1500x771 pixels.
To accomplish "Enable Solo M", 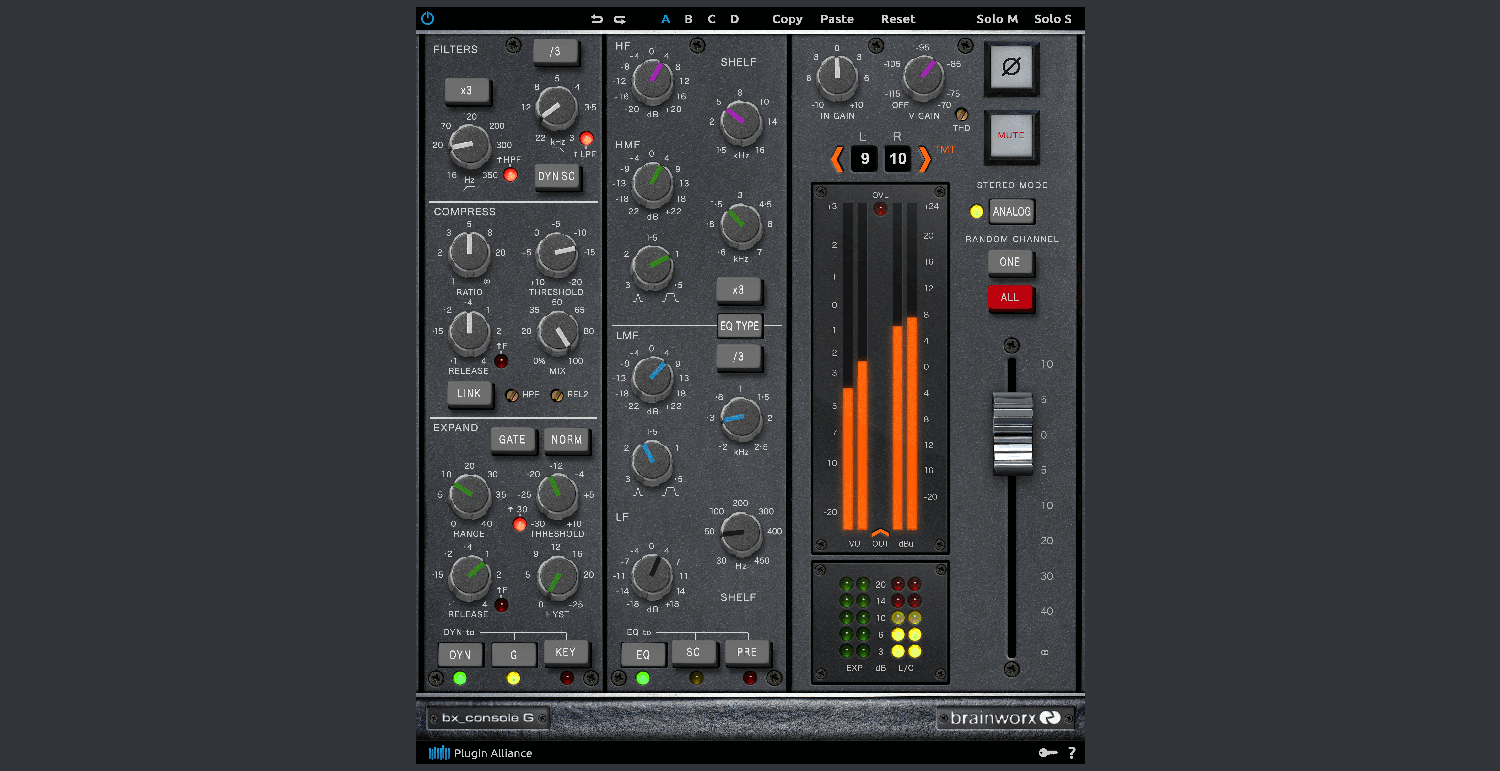I will click(997, 19).
